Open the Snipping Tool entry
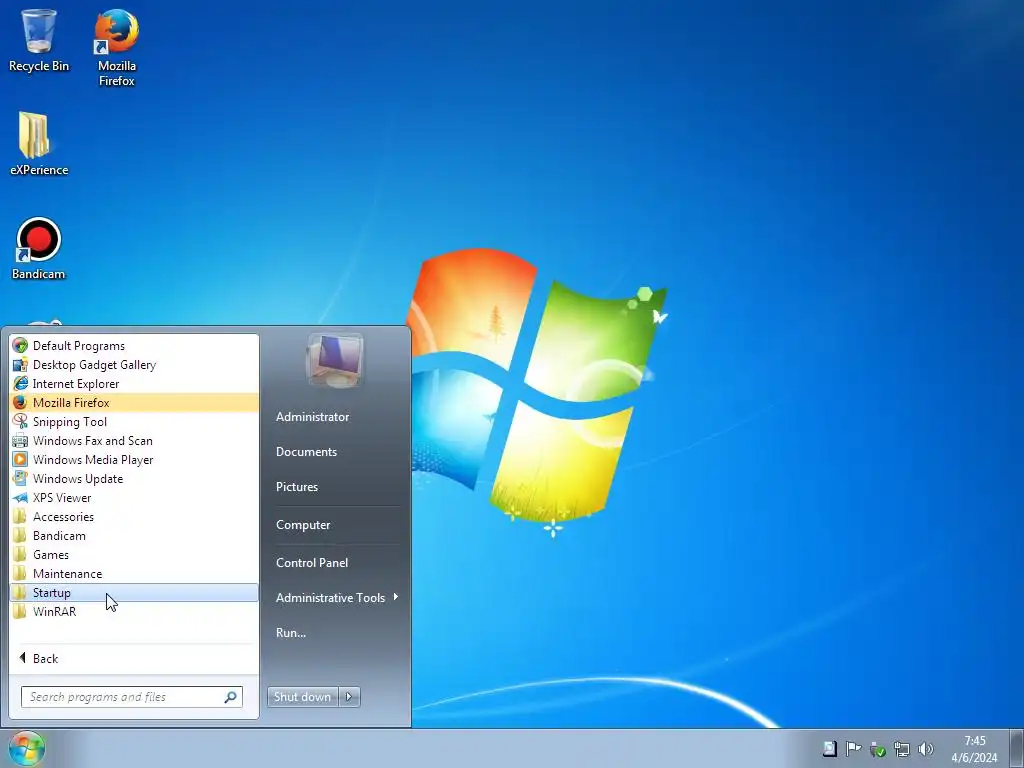 [135, 421]
